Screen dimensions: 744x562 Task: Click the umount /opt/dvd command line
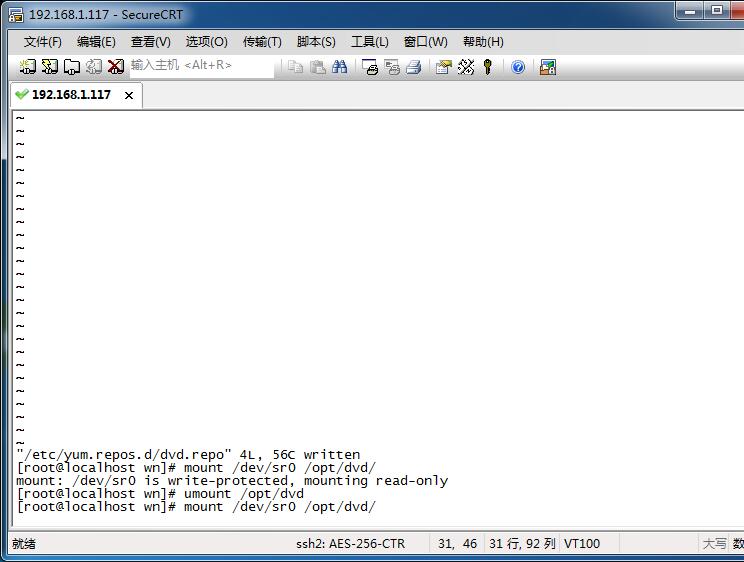pyautogui.click(x=160, y=494)
